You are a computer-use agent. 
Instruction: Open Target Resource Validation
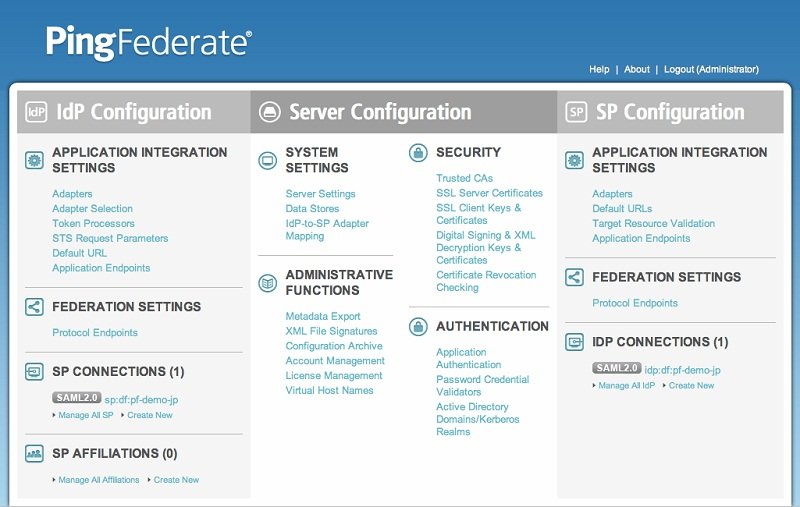point(653,223)
